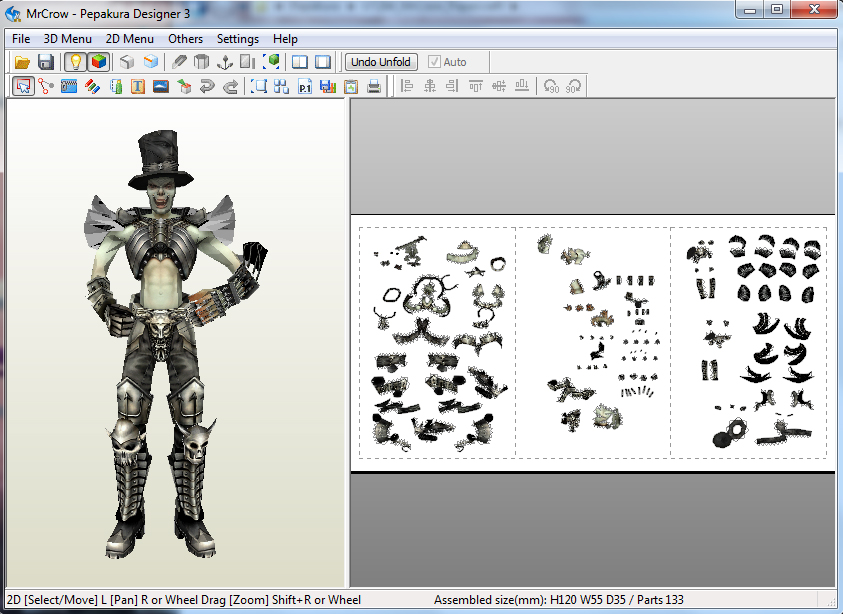Toggle the Auto checkbox
Image resolution: width=843 pixels, height=614 pixels.
(434, 62)
